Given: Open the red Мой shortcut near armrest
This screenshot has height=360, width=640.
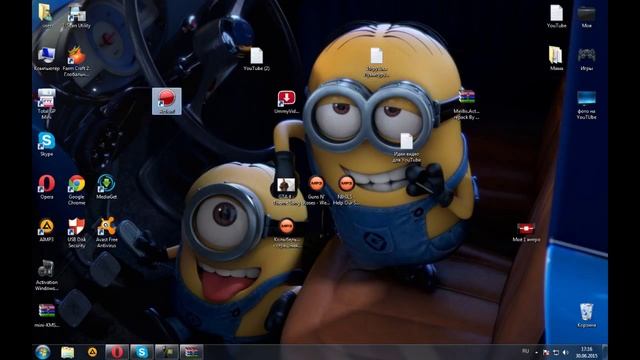Looking at the screenshot, I should pyautogui.click(x=526, y=232).
